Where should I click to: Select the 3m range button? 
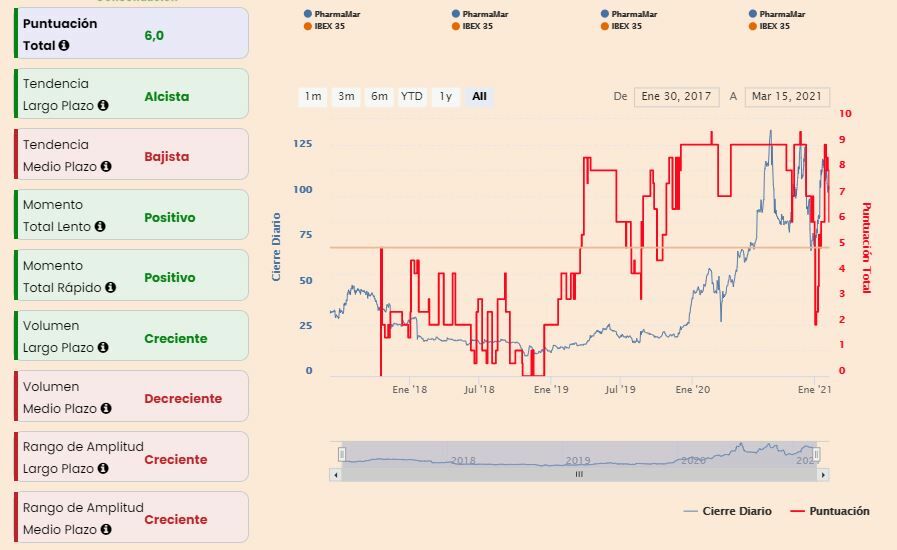point(346,97)
